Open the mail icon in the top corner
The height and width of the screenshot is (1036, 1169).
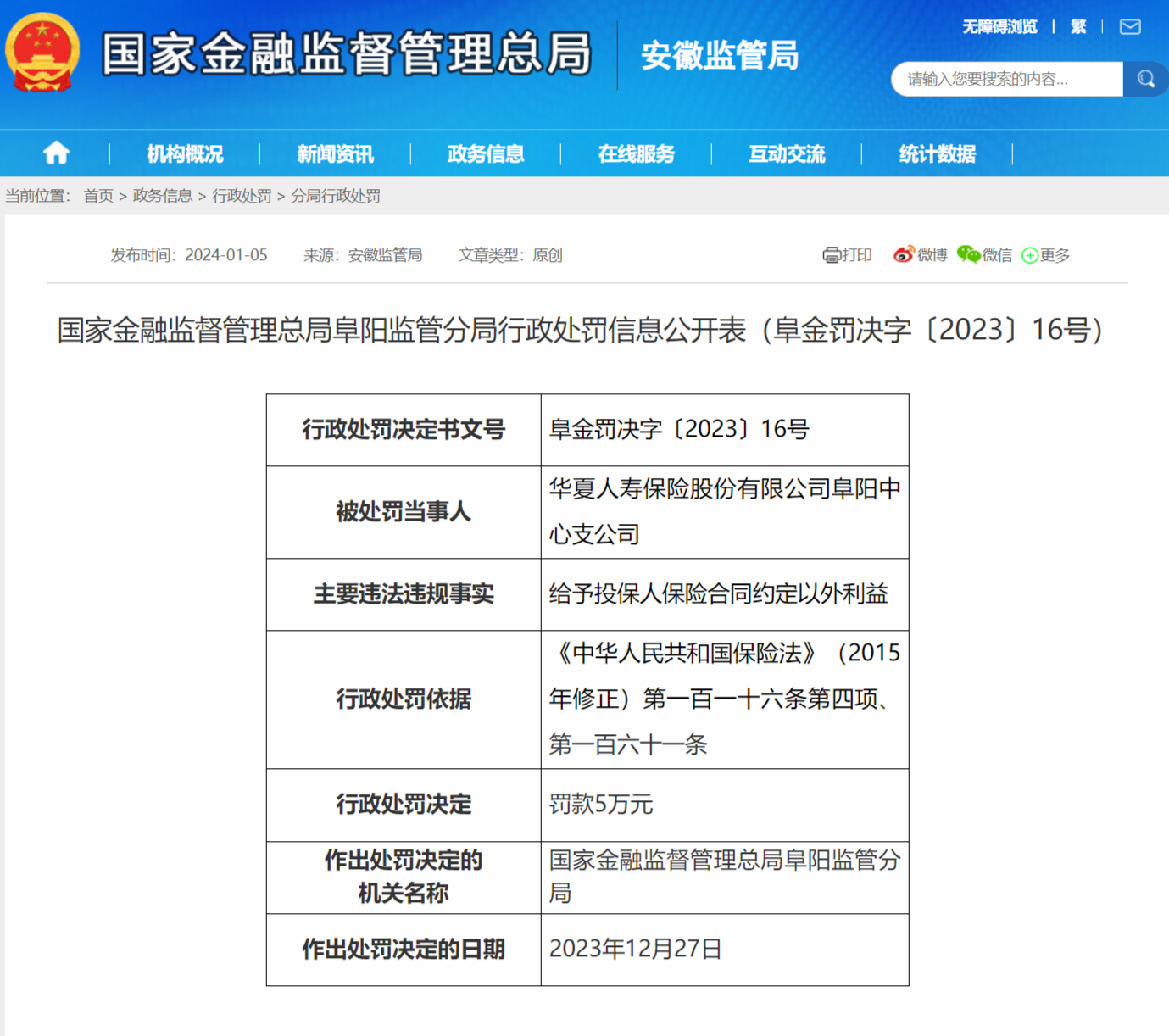(1129, 27)
